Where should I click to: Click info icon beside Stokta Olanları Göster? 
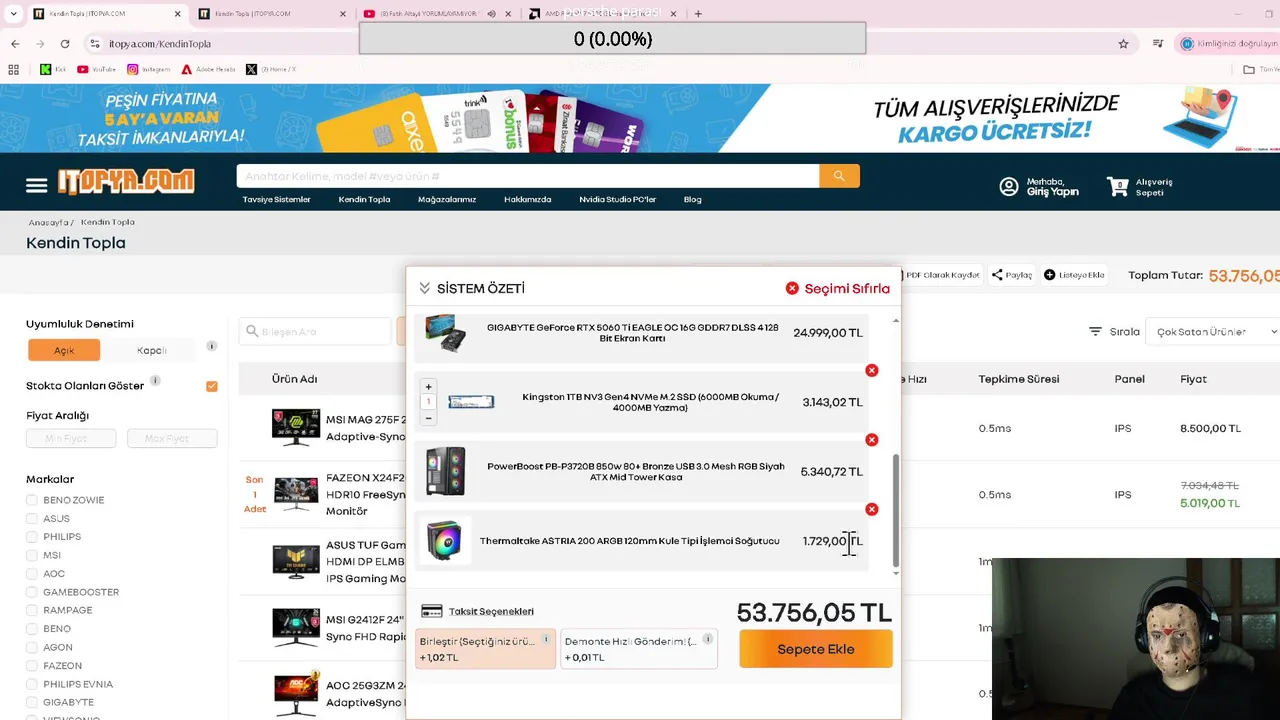tap(155, 382)
